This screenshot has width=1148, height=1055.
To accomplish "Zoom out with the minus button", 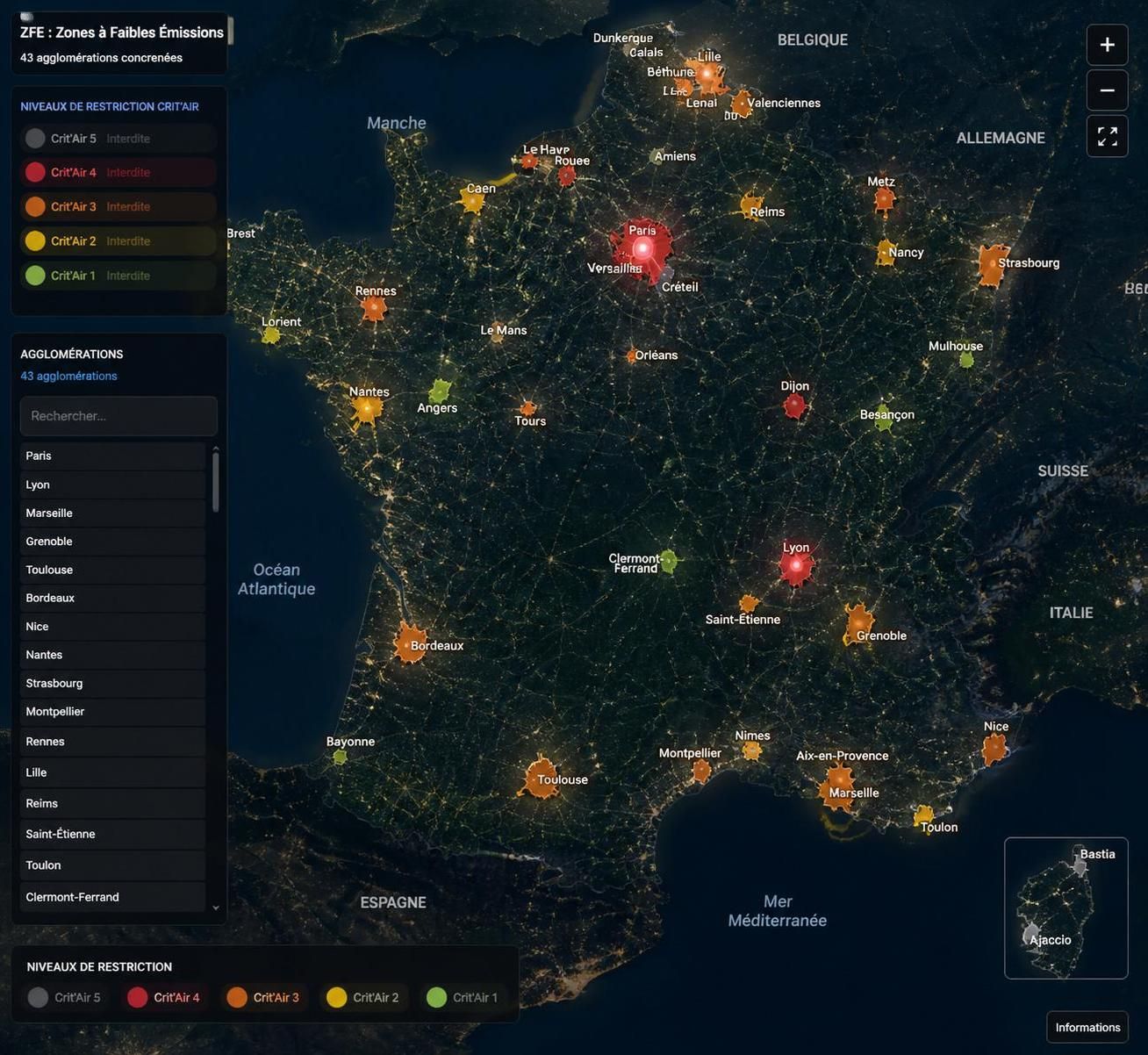I will (1107, 90).
